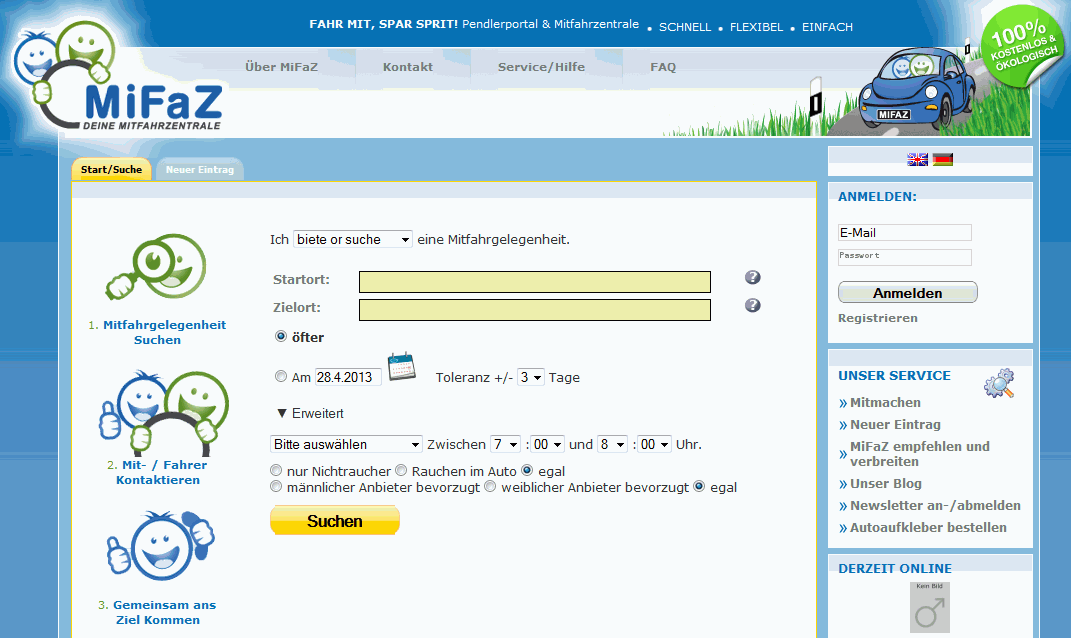Screen dimensions: 1071x638
Task: Open the Toleranz days dropdown
Action: point(530,378)
